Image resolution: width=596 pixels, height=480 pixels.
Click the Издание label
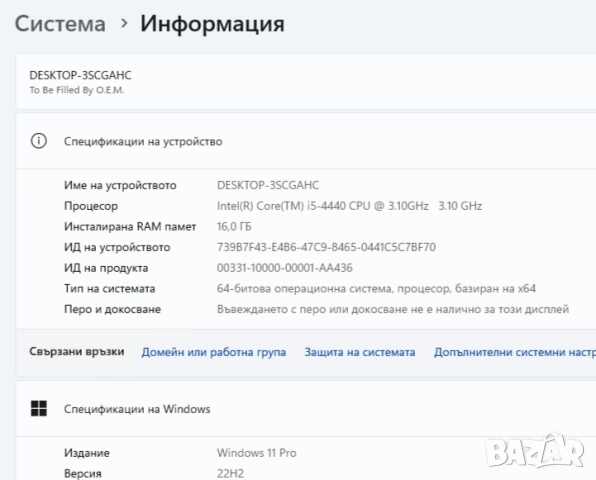pos(87,453)
